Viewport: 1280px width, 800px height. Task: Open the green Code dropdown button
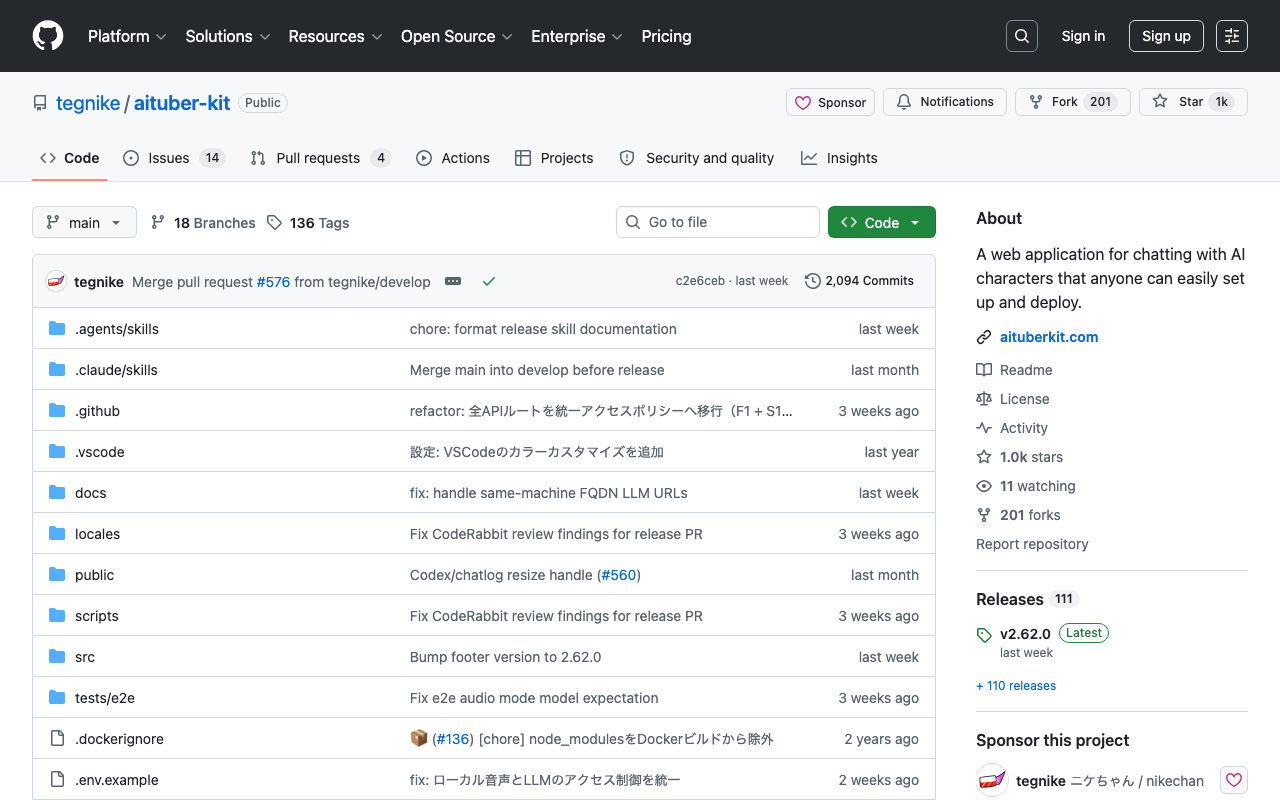(882, 222)
